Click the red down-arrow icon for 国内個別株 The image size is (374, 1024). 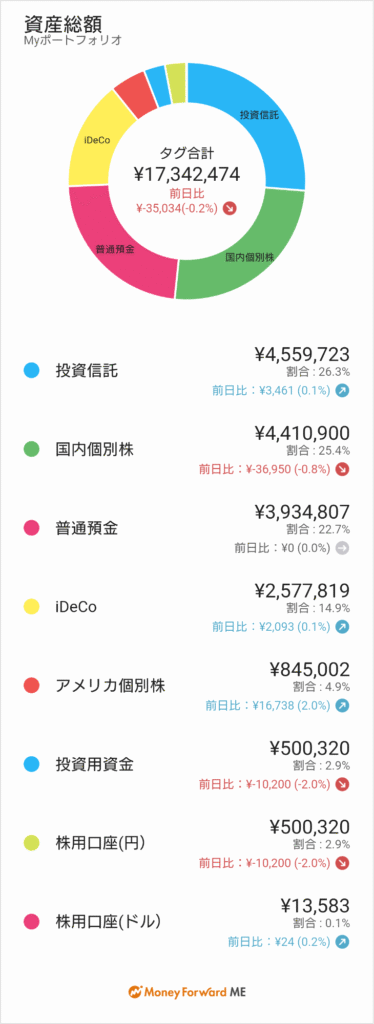click(x=343, y=470)
